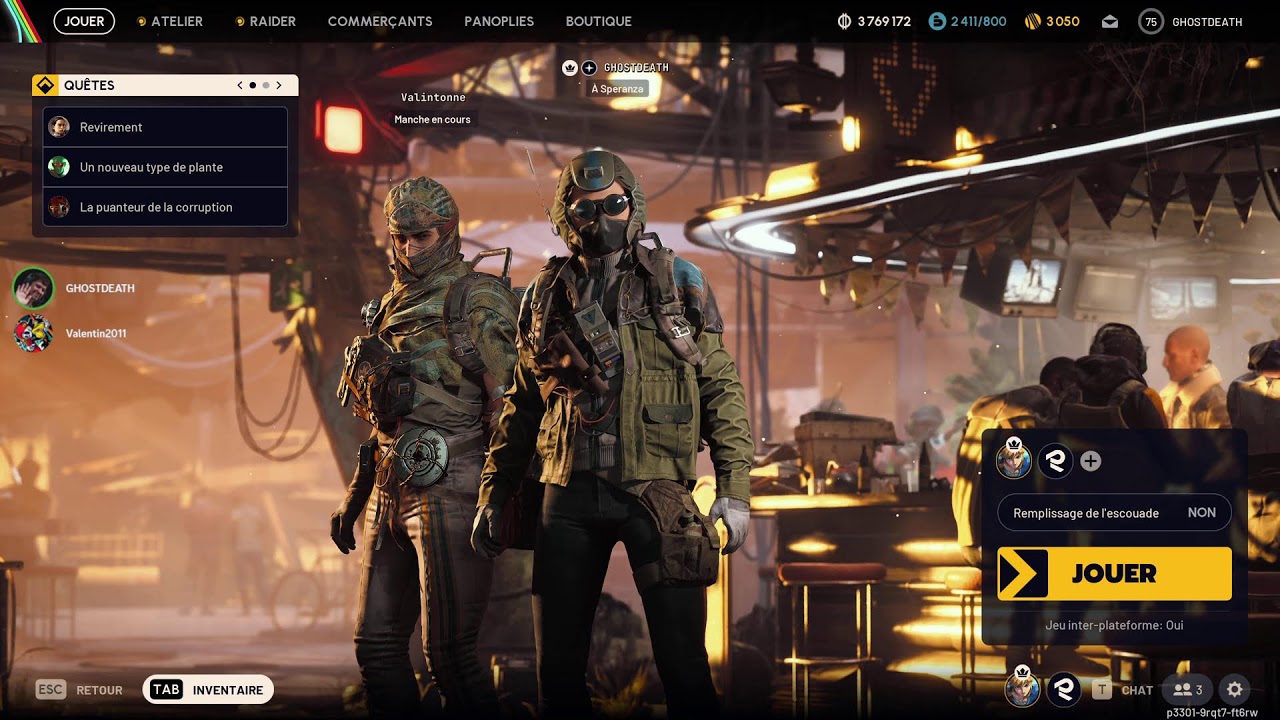The height and width of the screenshot is (720, 1280).
Task: Select the GHOSTDEATH name in squad list
Action: [100, 288]
